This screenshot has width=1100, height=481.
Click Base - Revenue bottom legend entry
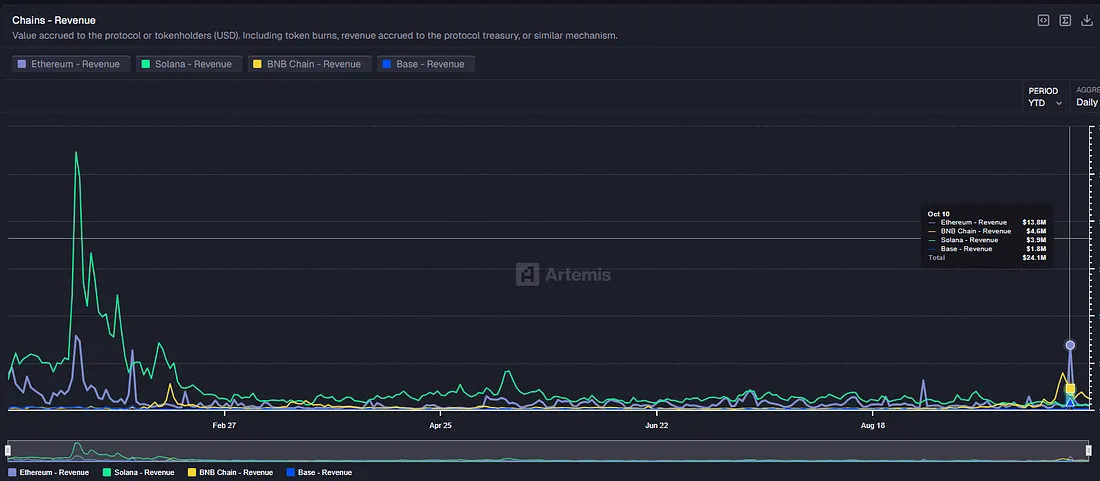click(318, 472)
